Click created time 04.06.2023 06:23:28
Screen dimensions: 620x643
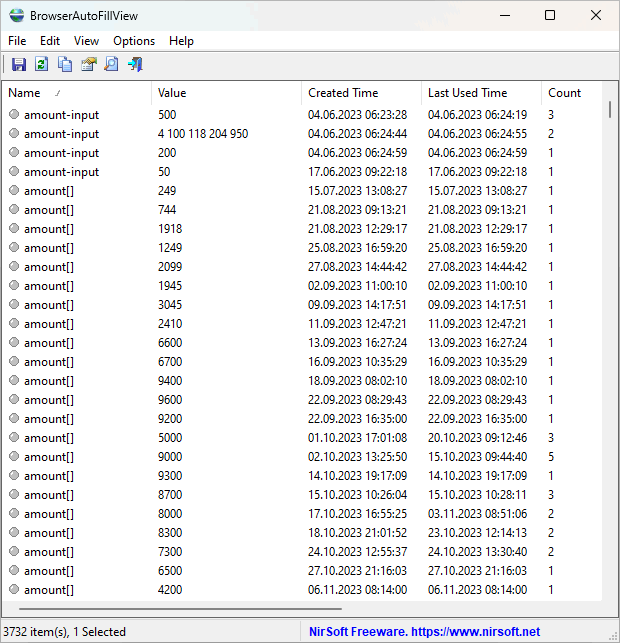coord(357,114)
